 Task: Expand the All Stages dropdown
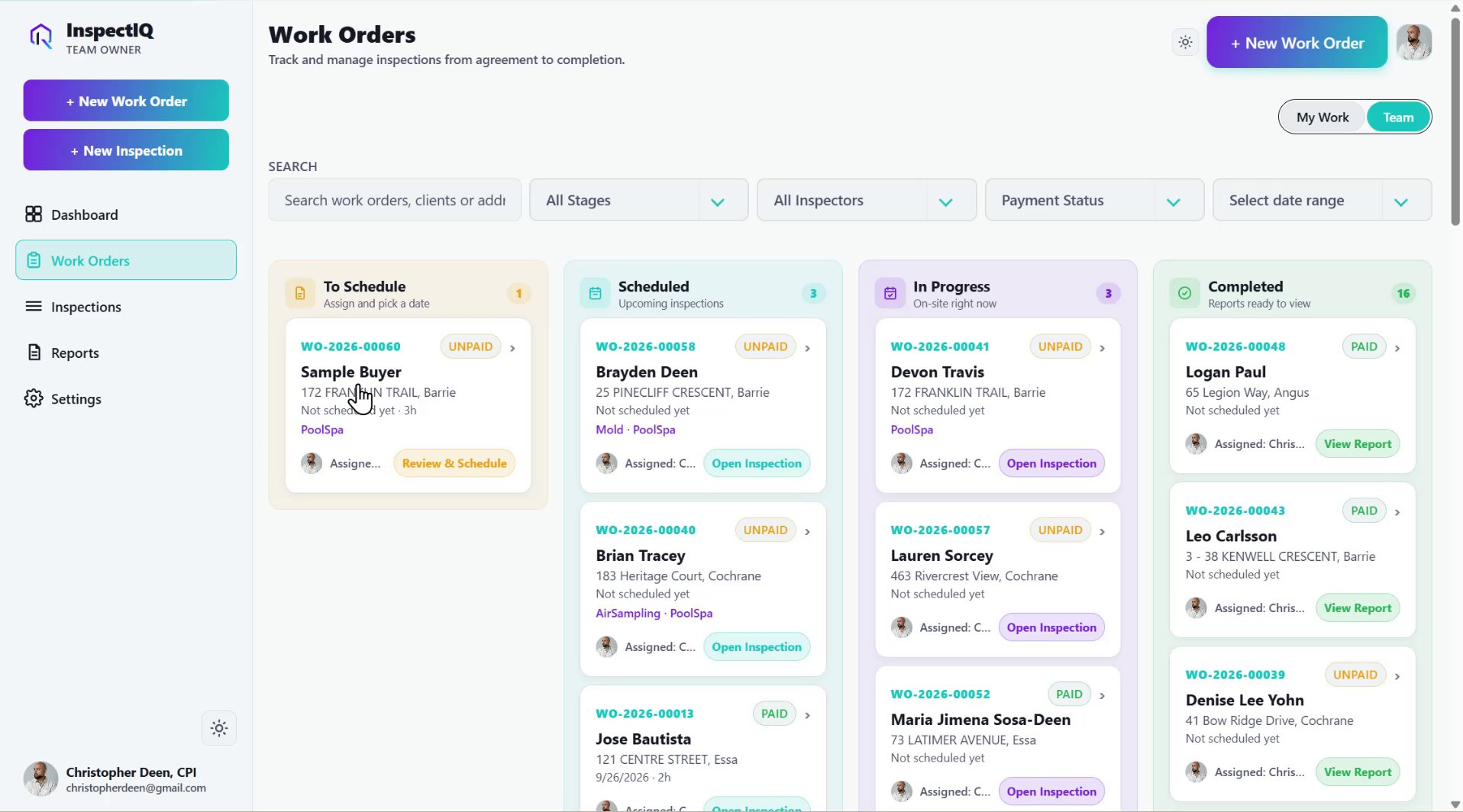click(638, 200)
